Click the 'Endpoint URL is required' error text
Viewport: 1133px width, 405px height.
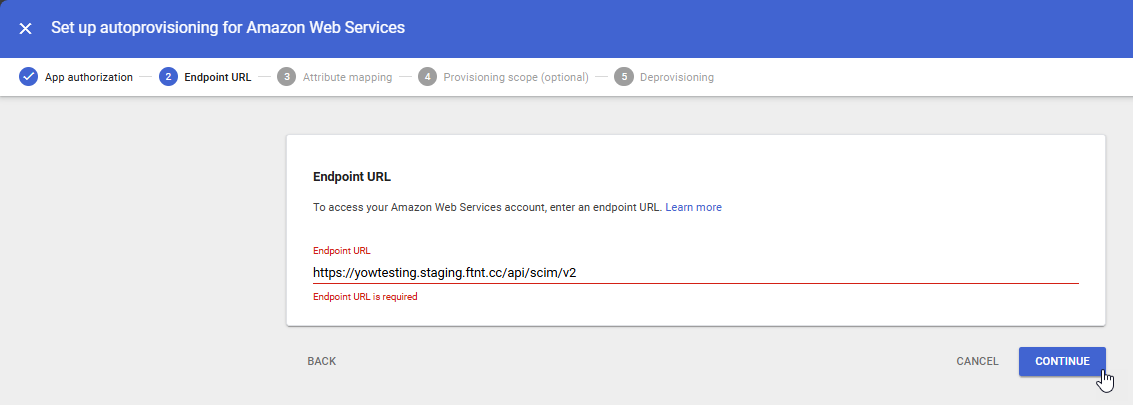tap(365, 297)
